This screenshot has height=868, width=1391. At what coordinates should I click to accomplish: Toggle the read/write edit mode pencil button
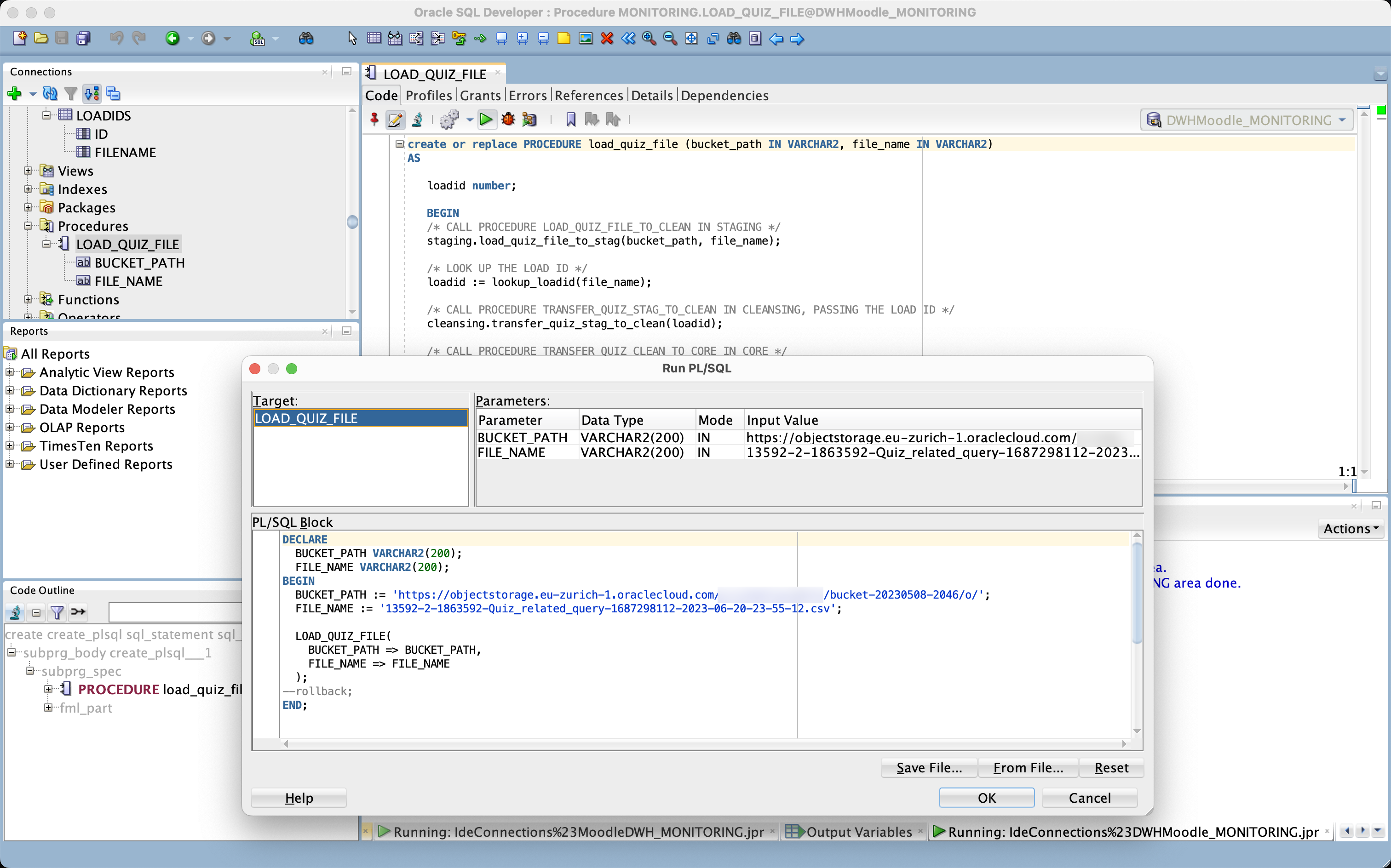(395, 120)
